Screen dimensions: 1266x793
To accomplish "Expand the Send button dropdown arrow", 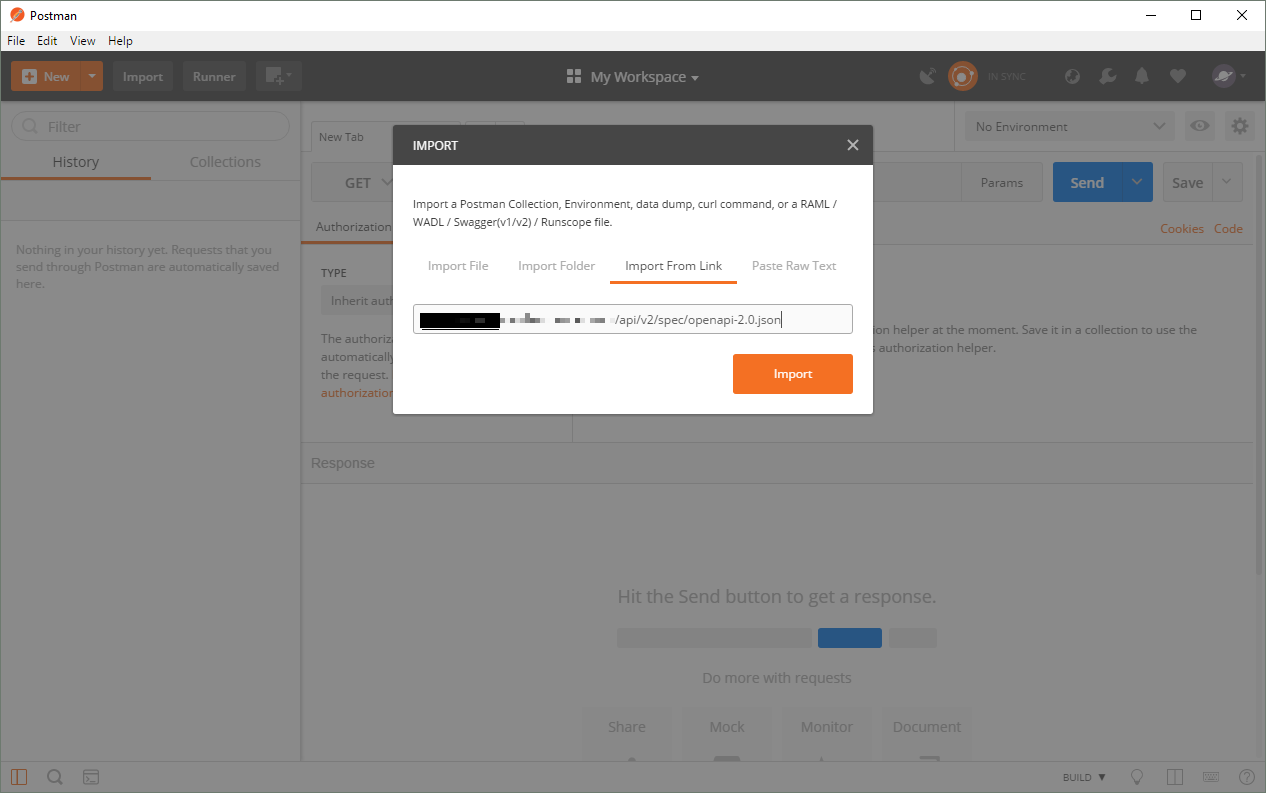I will pyautogui.click(x=1138, y=183).
